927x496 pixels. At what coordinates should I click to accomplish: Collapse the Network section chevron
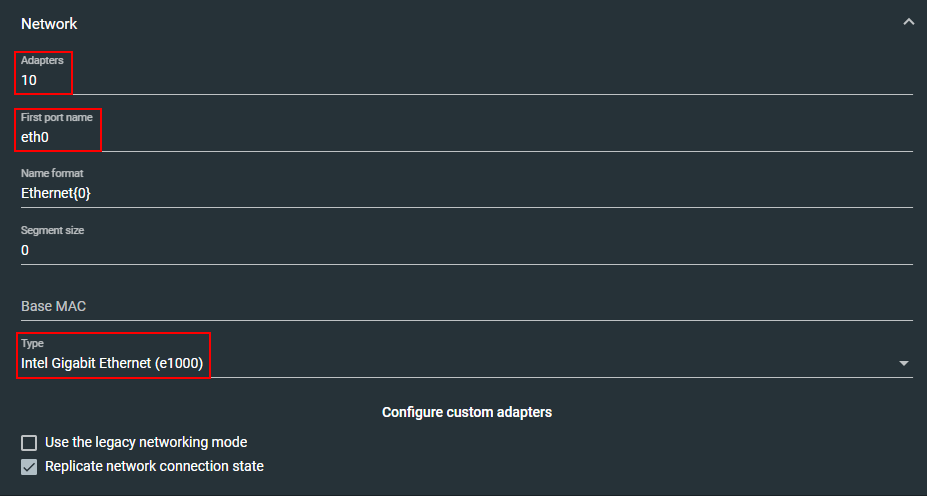[x=908, y=22]
